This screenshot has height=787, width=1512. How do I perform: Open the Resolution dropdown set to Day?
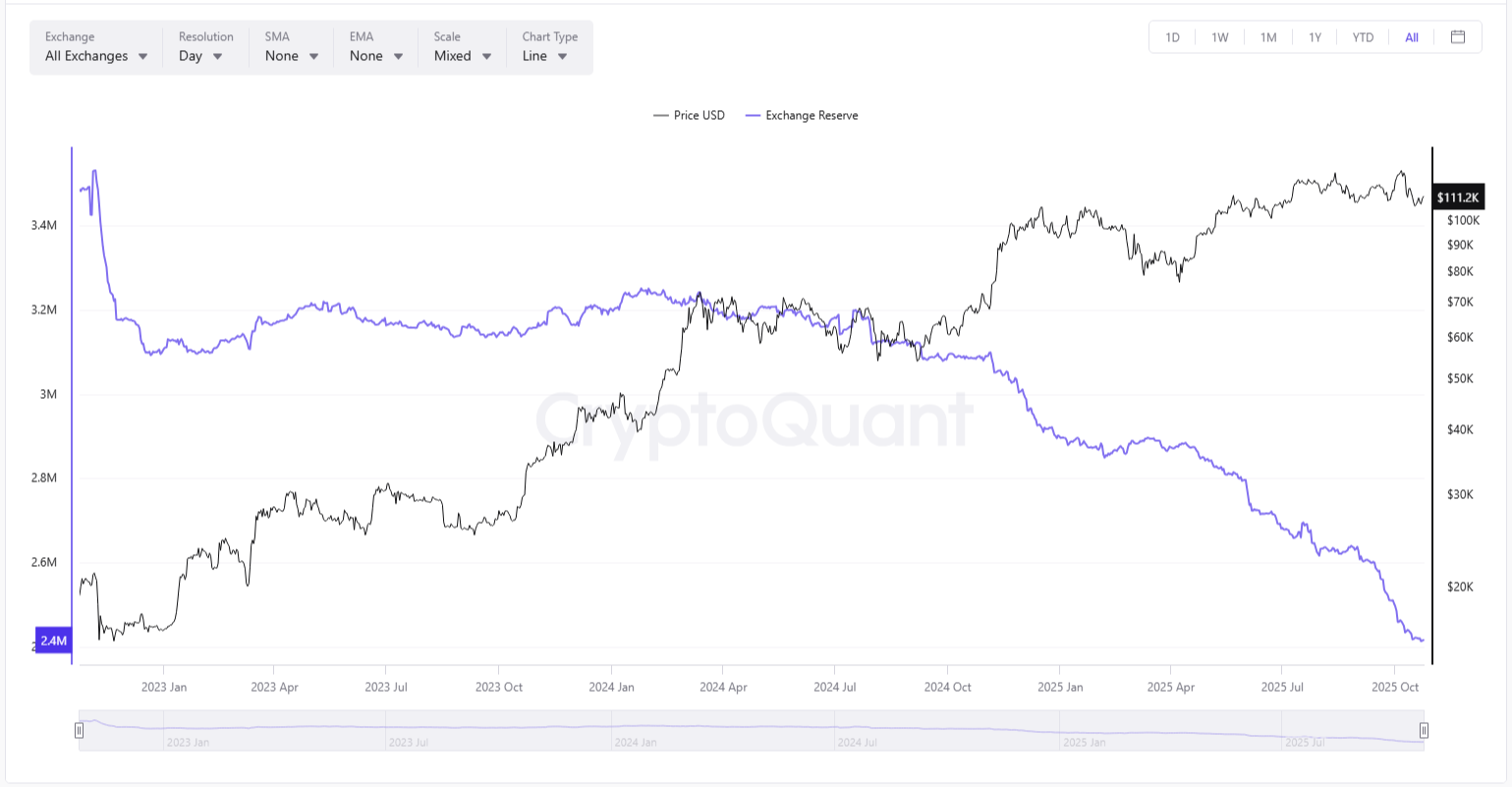tap(199, 56)
